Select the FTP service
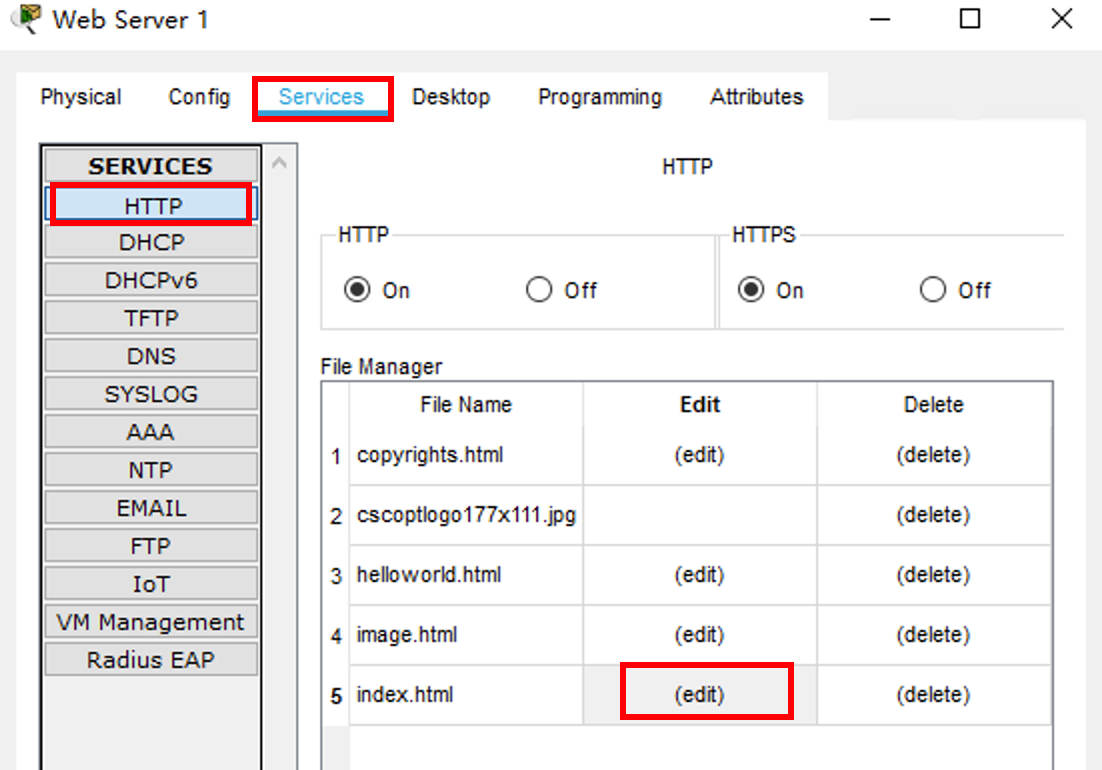1102x770 pixels. tap(151, 546)
